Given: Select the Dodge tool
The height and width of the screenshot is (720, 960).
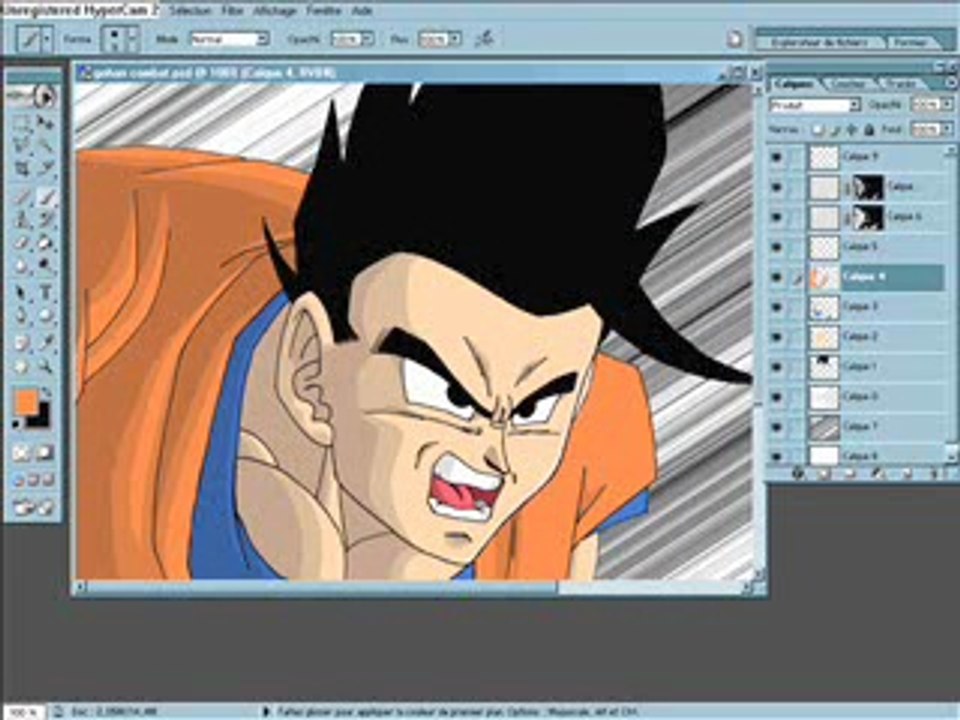Looking at the screenshot, I should 45,265.
